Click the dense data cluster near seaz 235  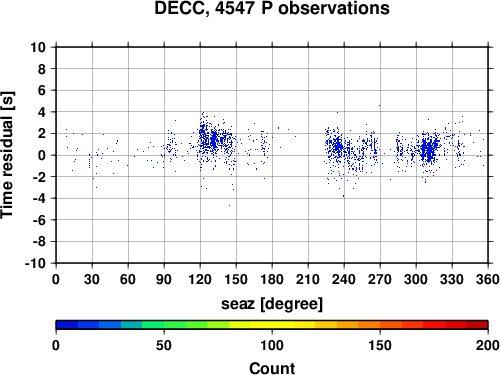click(338, 147)
